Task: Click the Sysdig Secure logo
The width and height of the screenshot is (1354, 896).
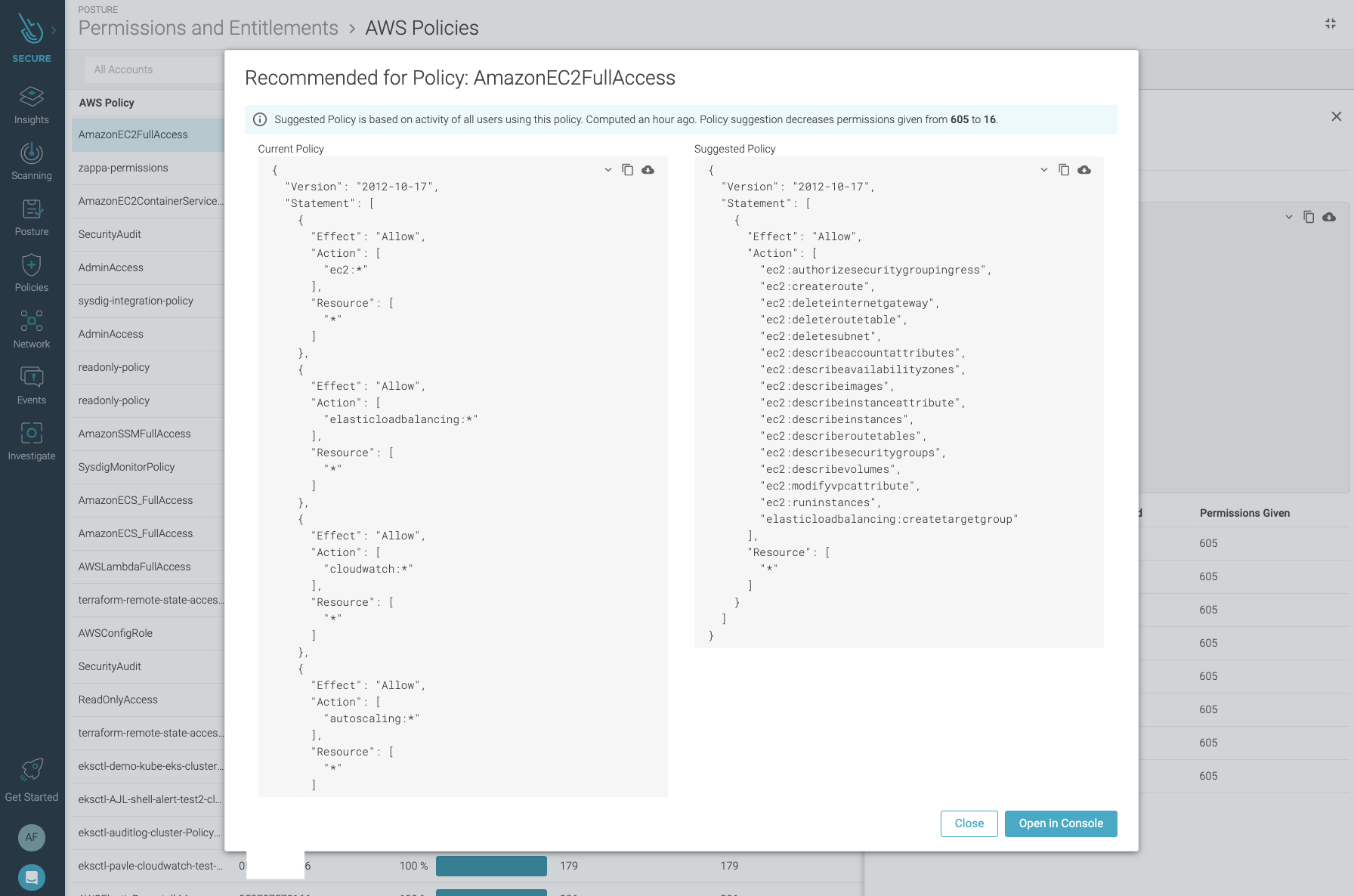Action: coord(30,38)
